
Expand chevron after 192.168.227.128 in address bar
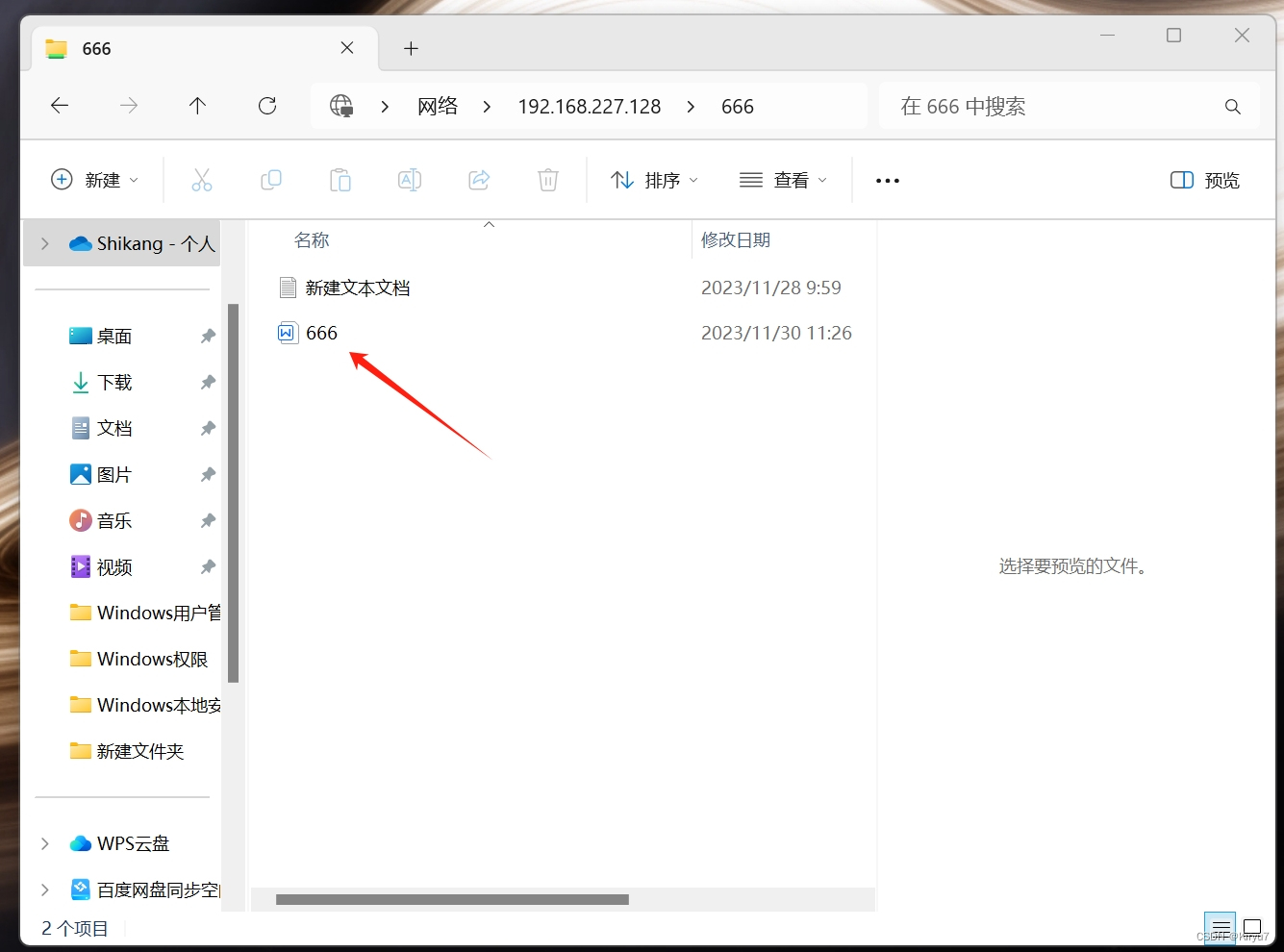click(691, 107)
